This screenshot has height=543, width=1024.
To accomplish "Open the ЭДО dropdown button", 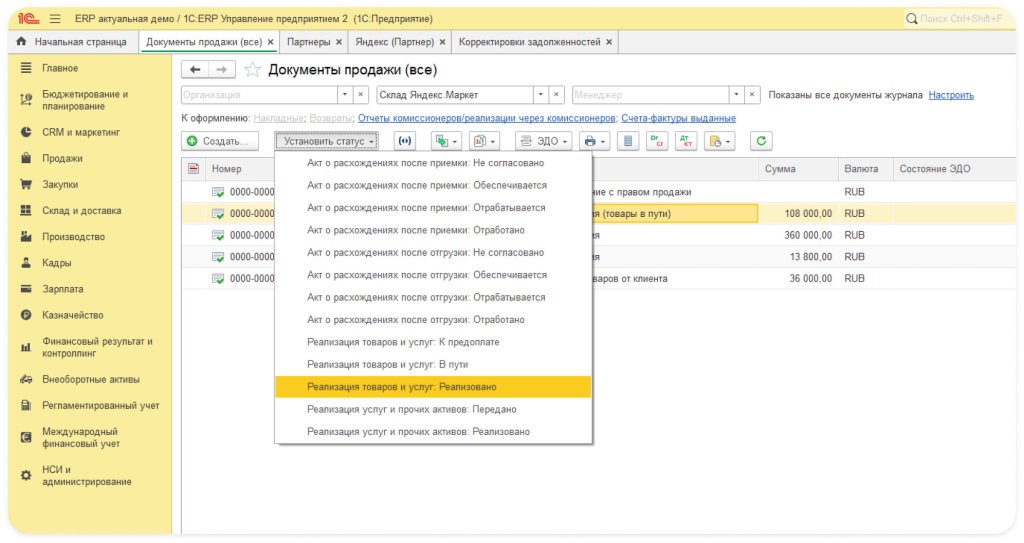I will tap(544, 142).
